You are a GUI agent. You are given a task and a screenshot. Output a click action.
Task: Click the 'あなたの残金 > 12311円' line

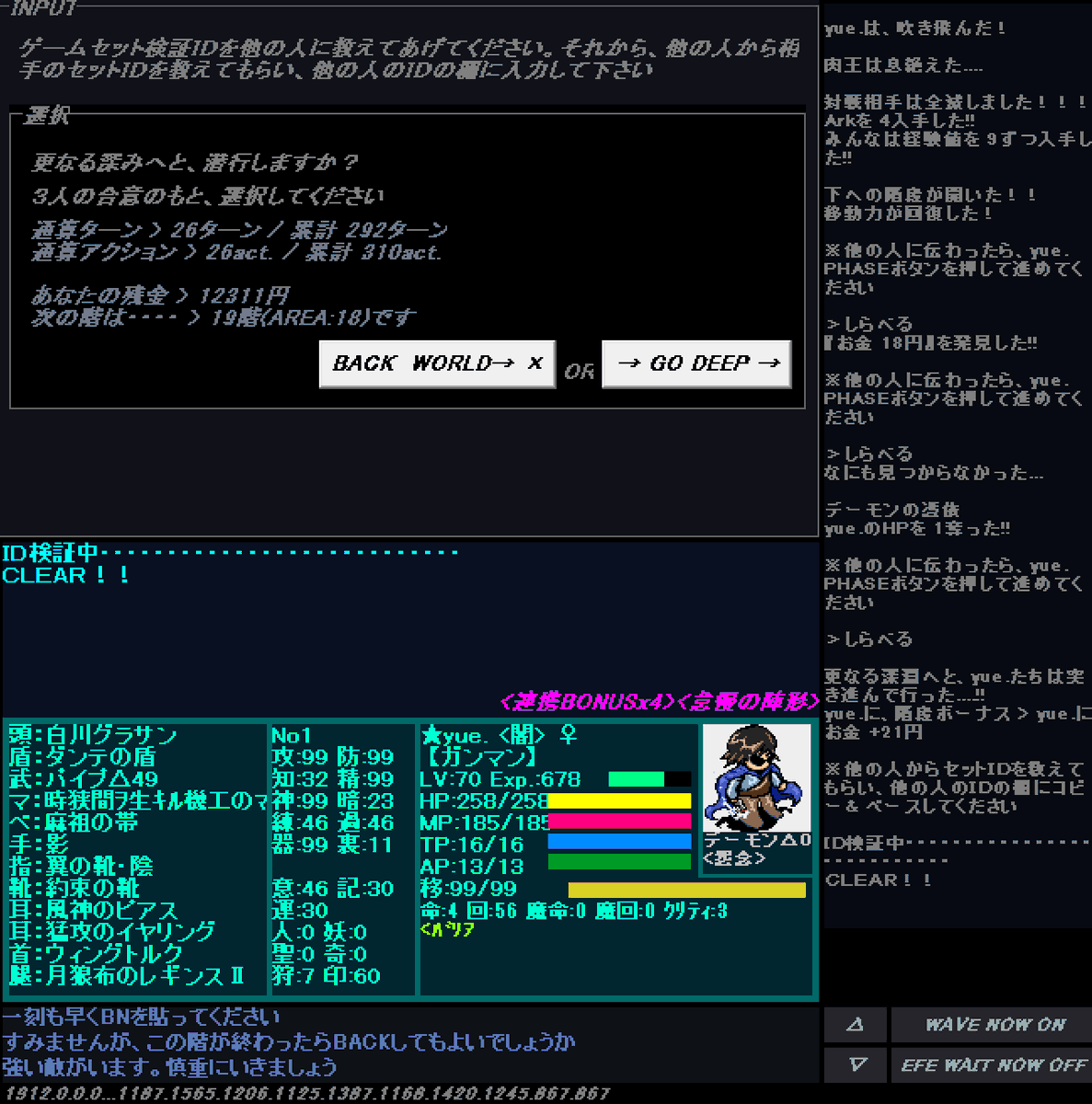point(161,295)
